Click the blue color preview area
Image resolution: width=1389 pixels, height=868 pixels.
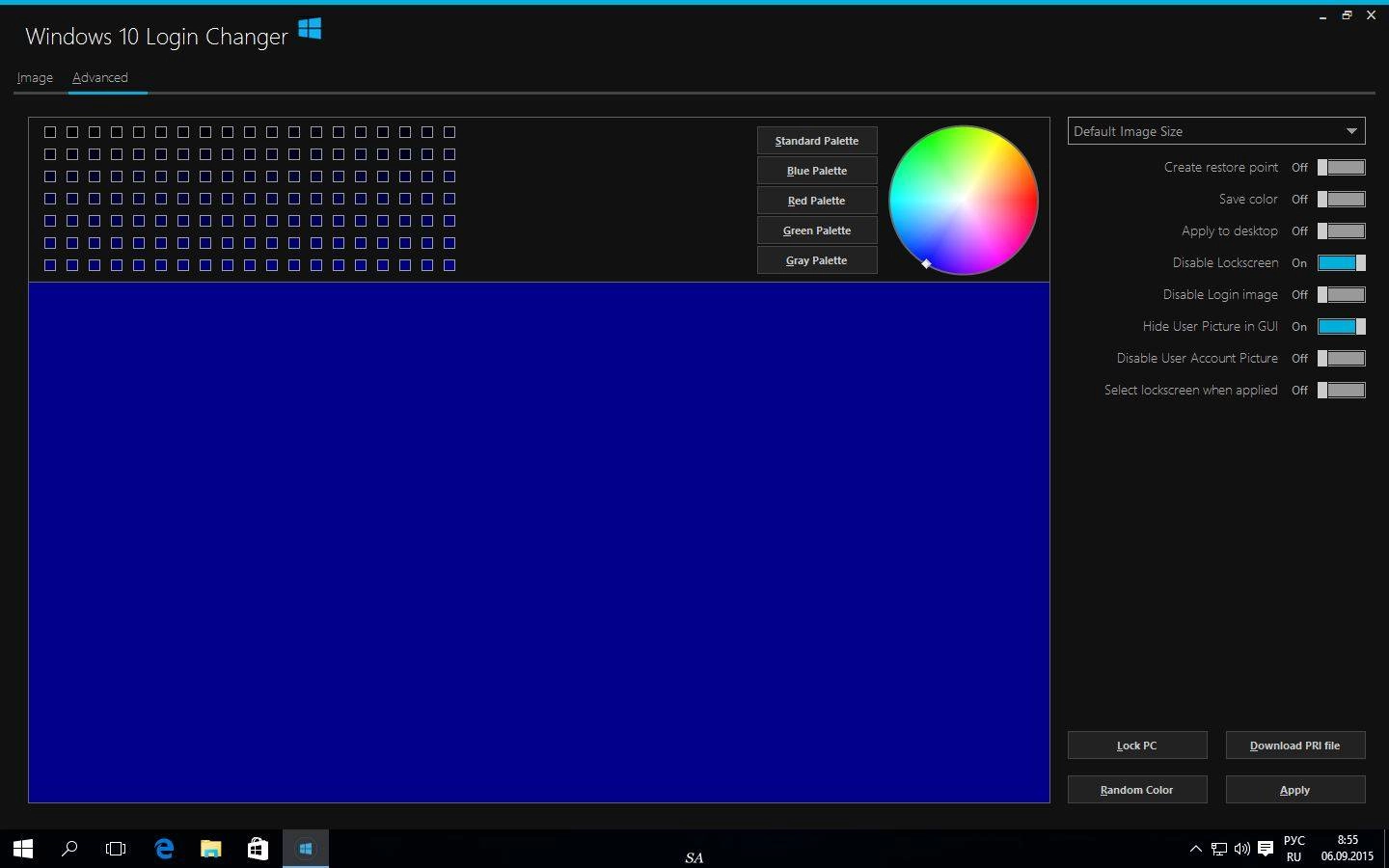[x=539, y=542]
